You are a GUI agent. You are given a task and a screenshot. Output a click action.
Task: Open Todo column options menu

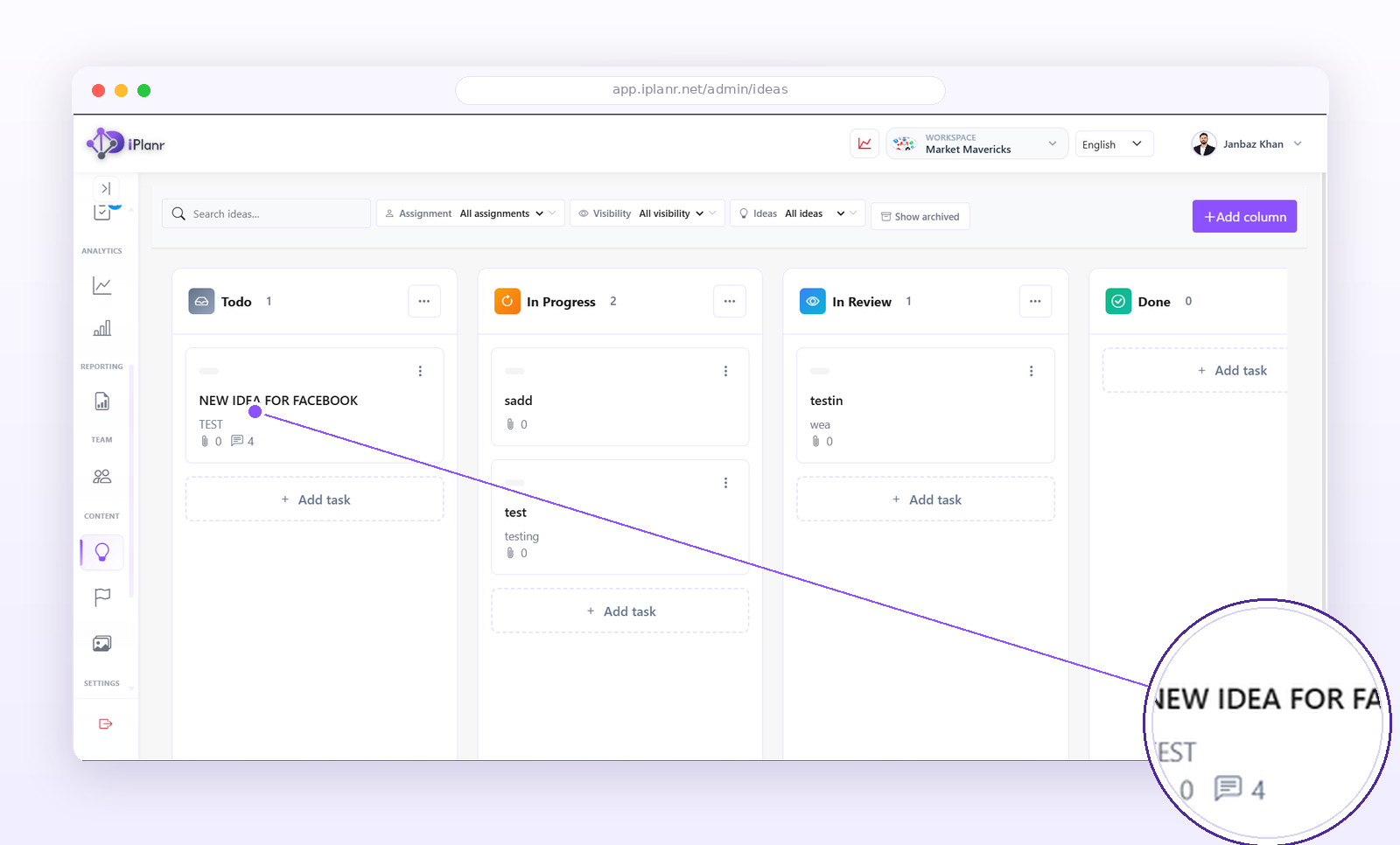pyautogui.click(x=424, y=301)
